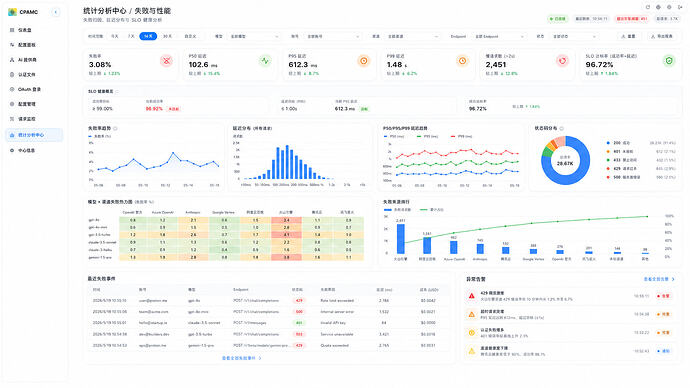Click the P50 latency 102.6 ms pulse icon
This screenshot has height=388, width=690.
[265, 61]
